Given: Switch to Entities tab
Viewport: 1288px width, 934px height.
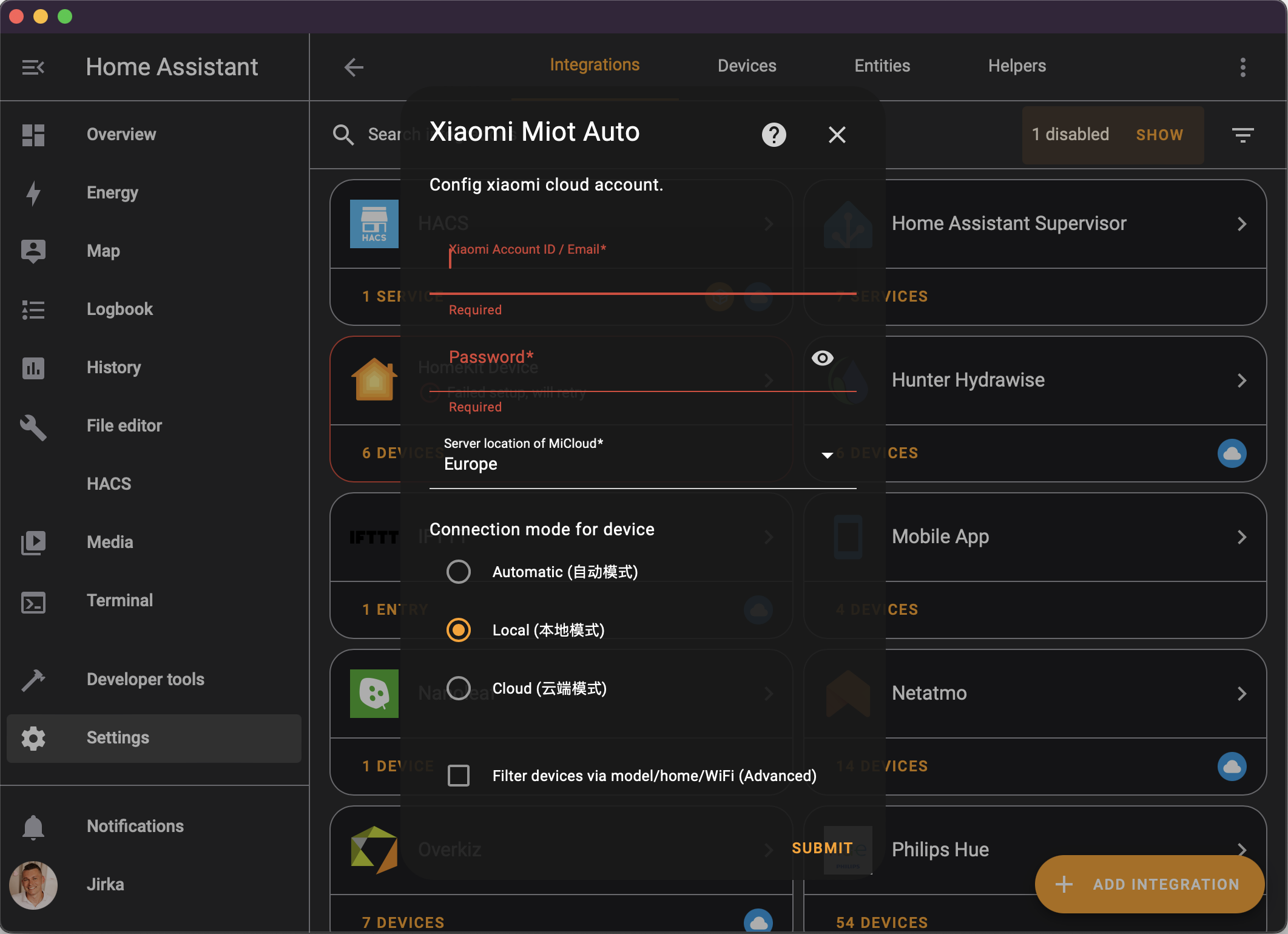Looking at the screenshot, I should pos(882,66).
